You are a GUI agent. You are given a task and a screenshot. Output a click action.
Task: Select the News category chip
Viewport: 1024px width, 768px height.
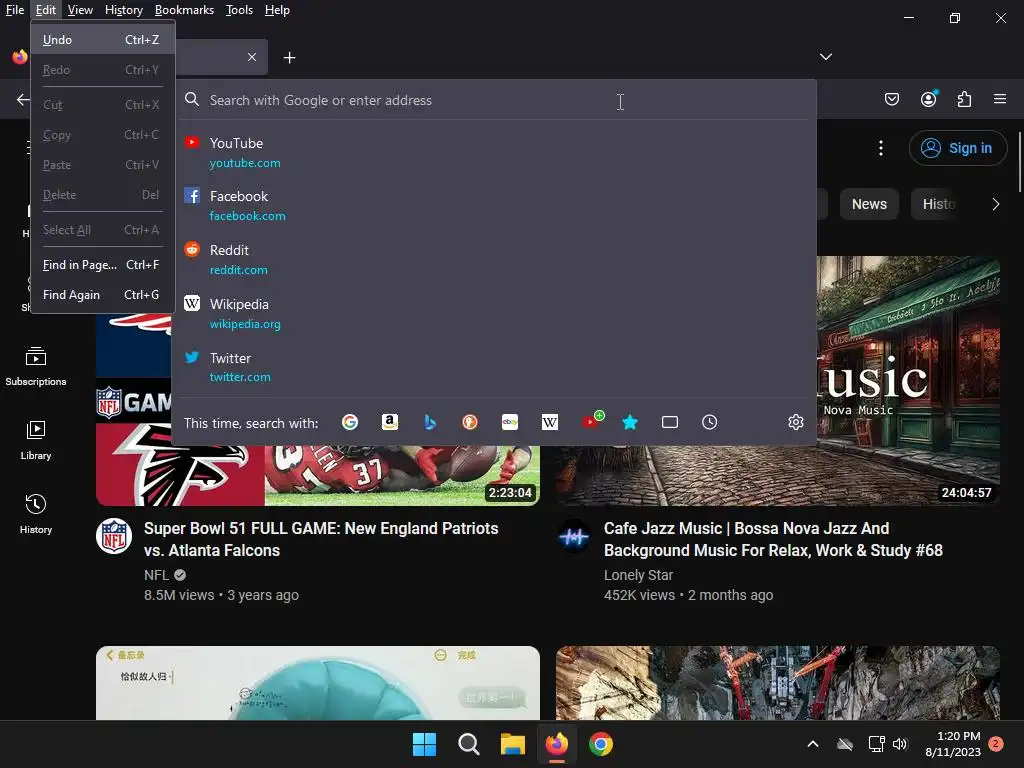[869, 204]
